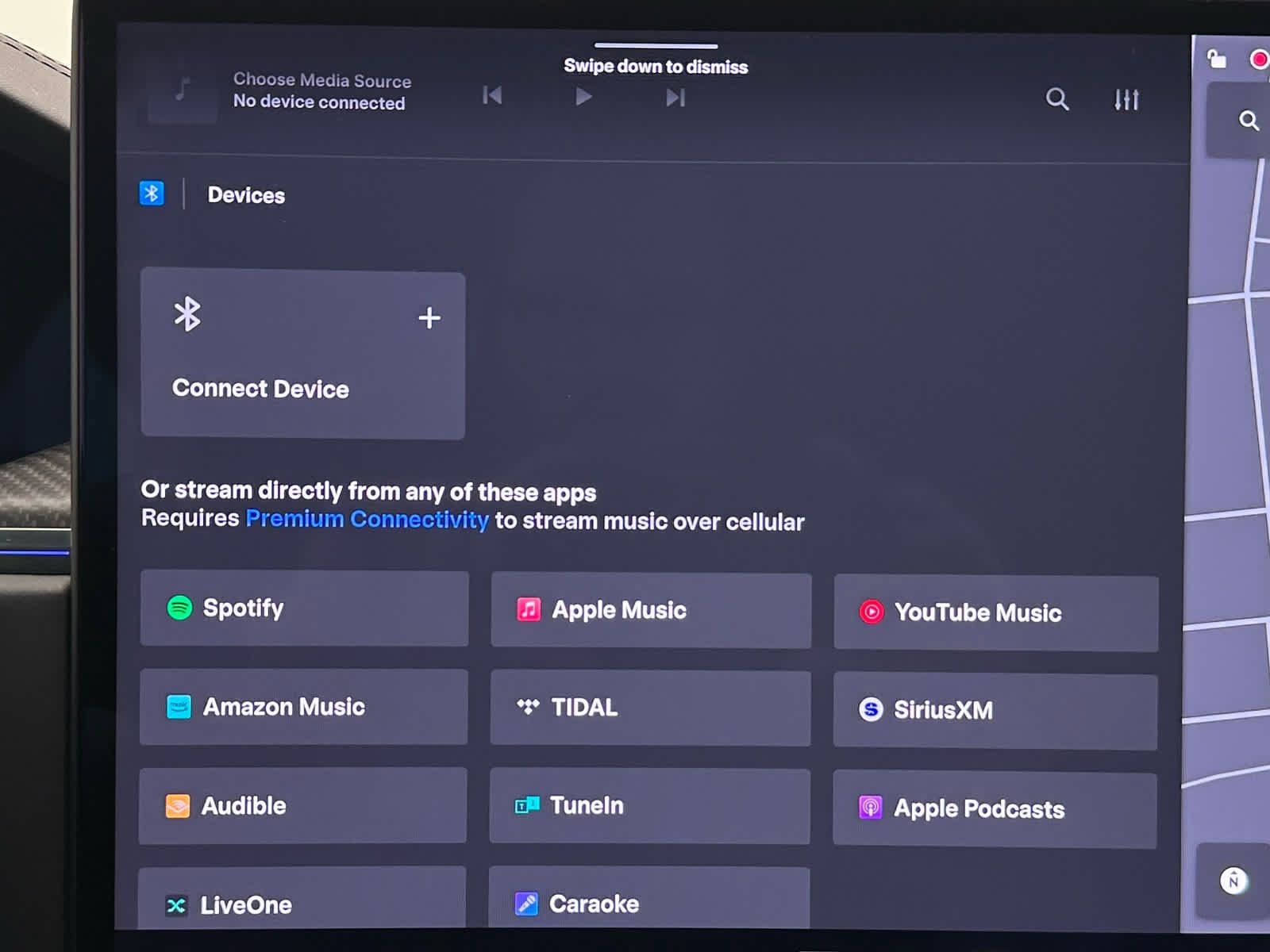Launch SiriusXM radio app

click(x=995, y=712)
